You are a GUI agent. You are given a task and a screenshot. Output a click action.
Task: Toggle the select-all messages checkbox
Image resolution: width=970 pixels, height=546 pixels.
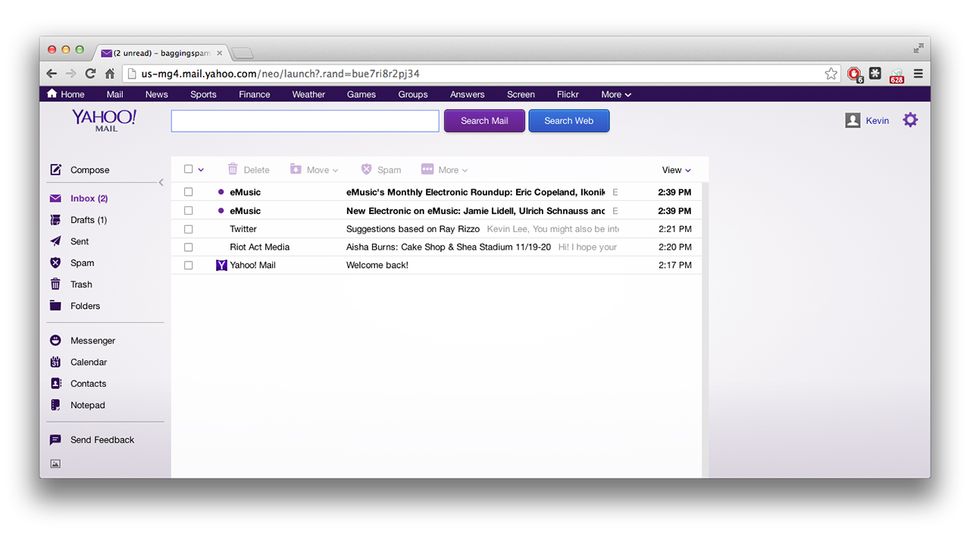click(188, 169)
